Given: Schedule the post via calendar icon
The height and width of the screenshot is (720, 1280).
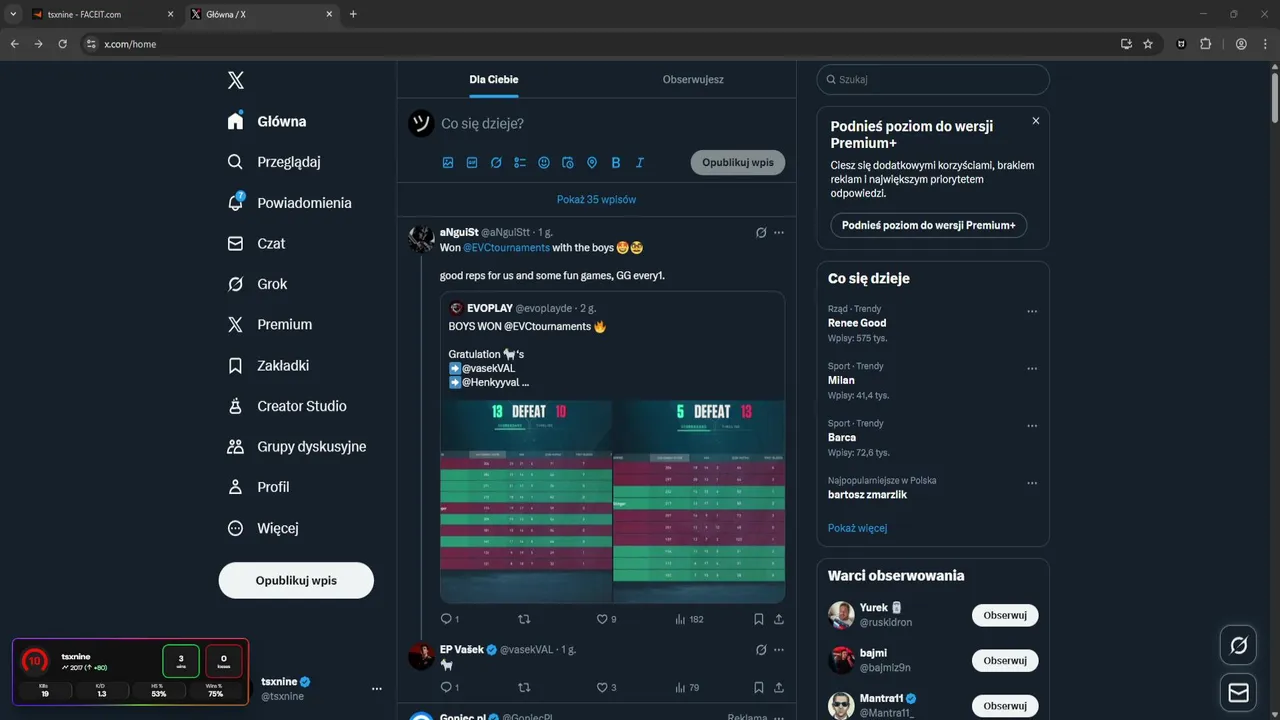Looking at the screenshot, I should (568, 162).
